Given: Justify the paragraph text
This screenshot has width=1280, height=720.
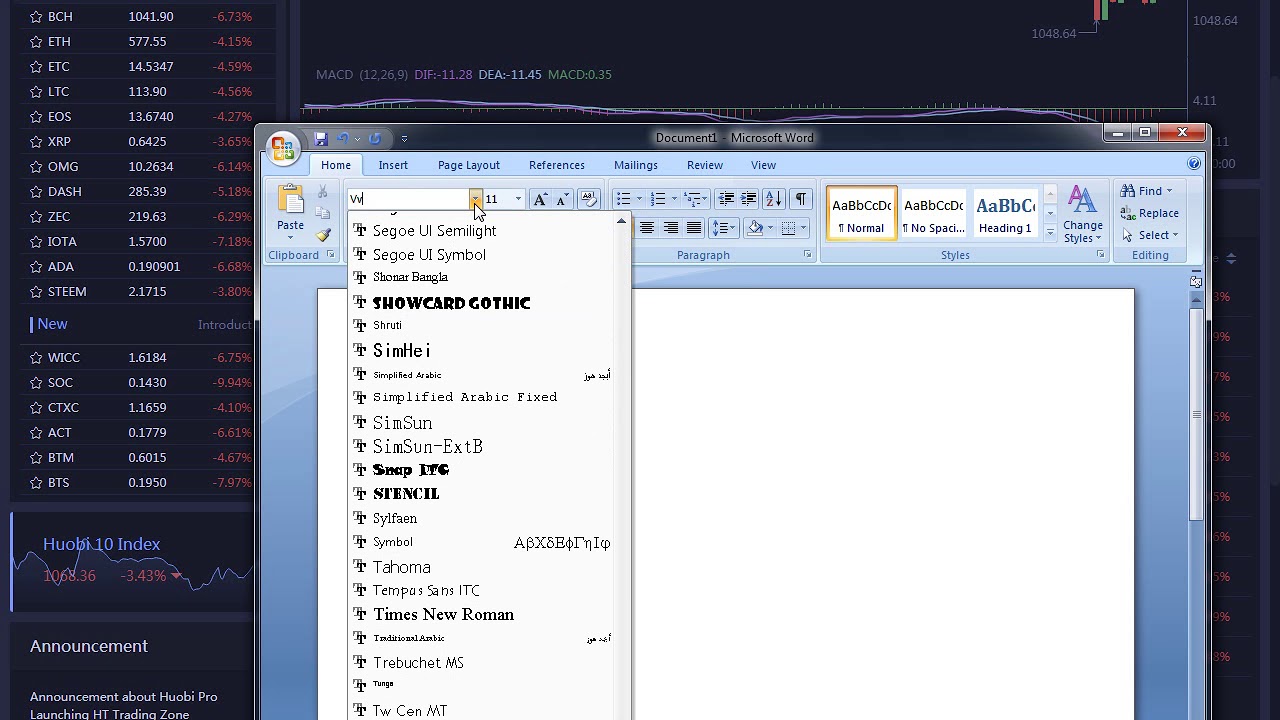Looking at the screenshot, I should tap(694, 228).
